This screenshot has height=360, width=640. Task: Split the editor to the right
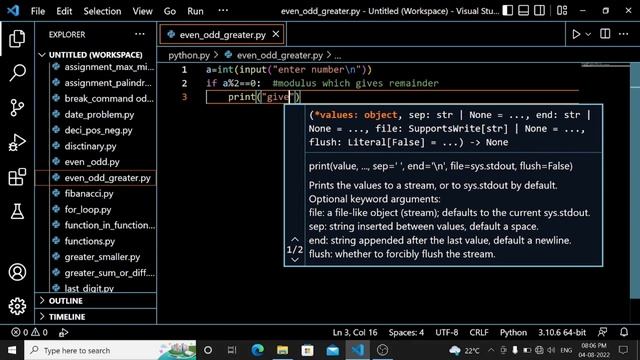[x=605, y=34]
